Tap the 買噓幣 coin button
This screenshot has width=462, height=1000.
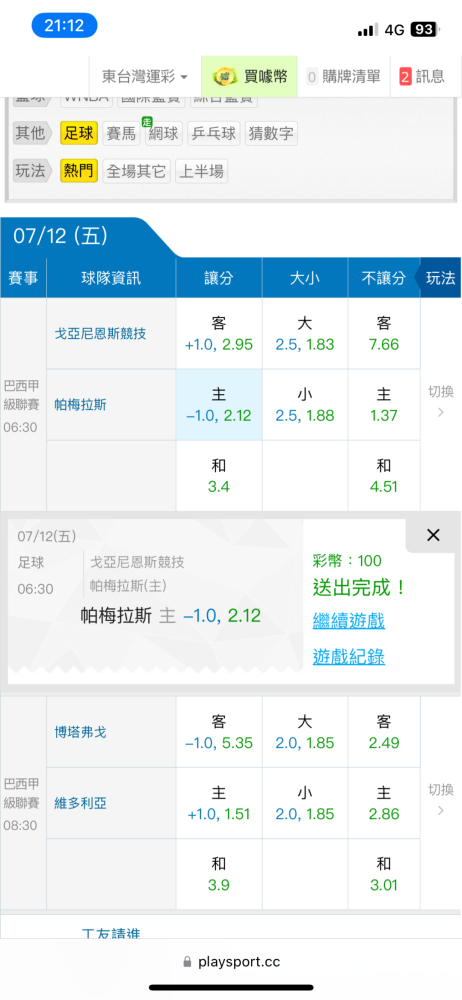coord(250,77)
